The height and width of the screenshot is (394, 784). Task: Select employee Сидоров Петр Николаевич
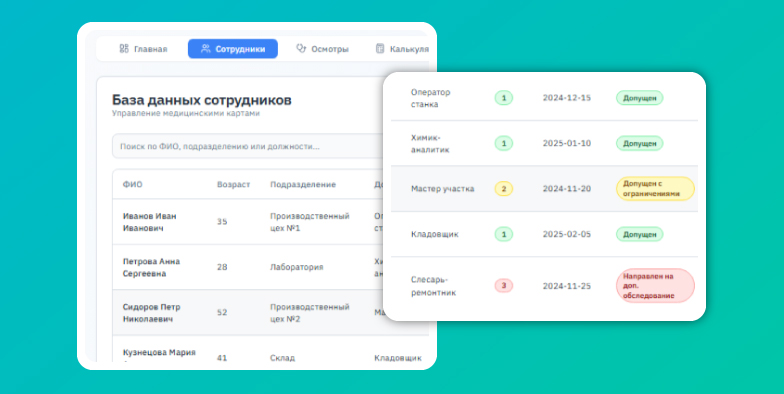pyautogui.click(x=152, y=313)
